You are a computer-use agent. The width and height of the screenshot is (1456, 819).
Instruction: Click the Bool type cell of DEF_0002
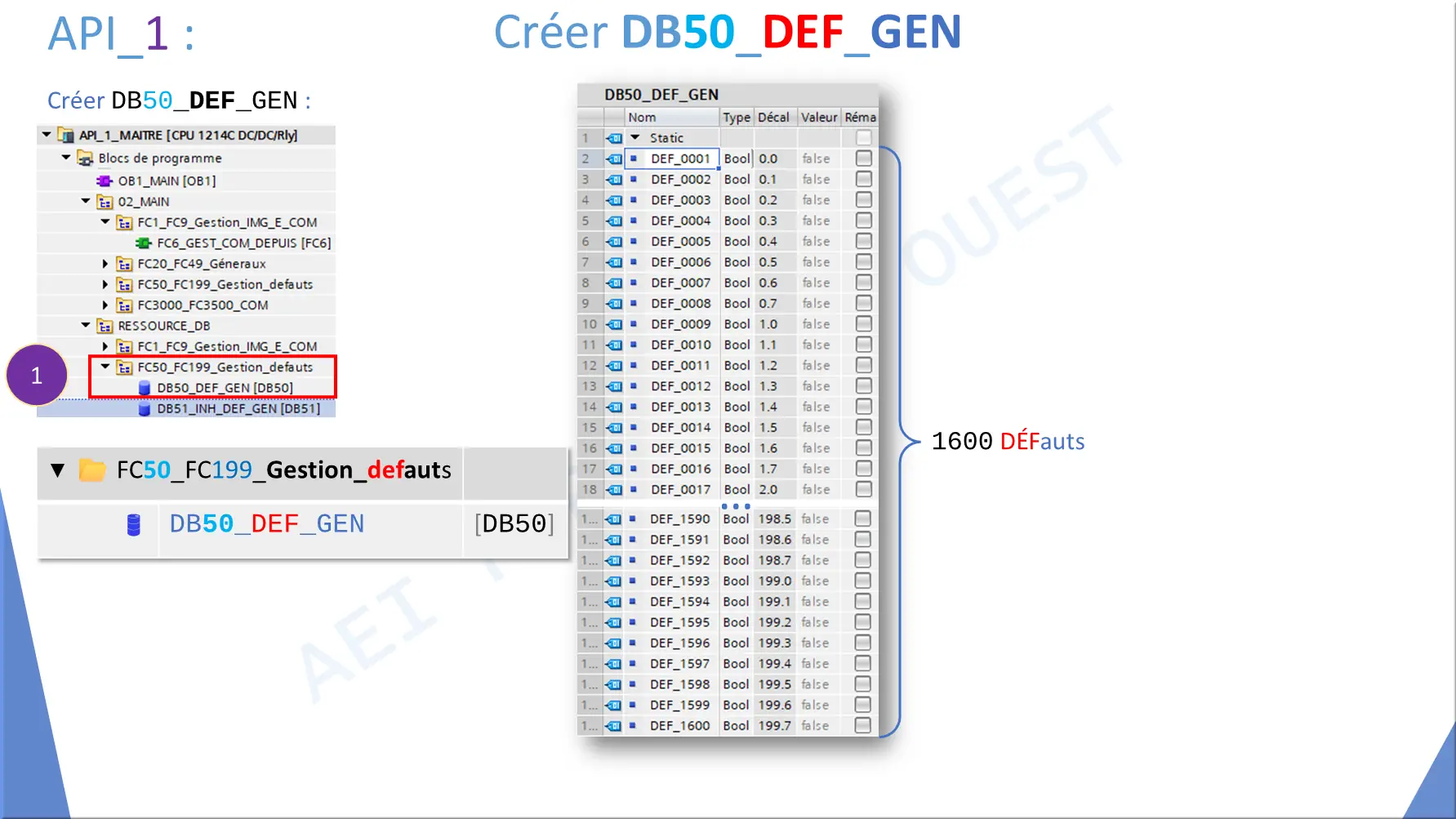[737, 180]
